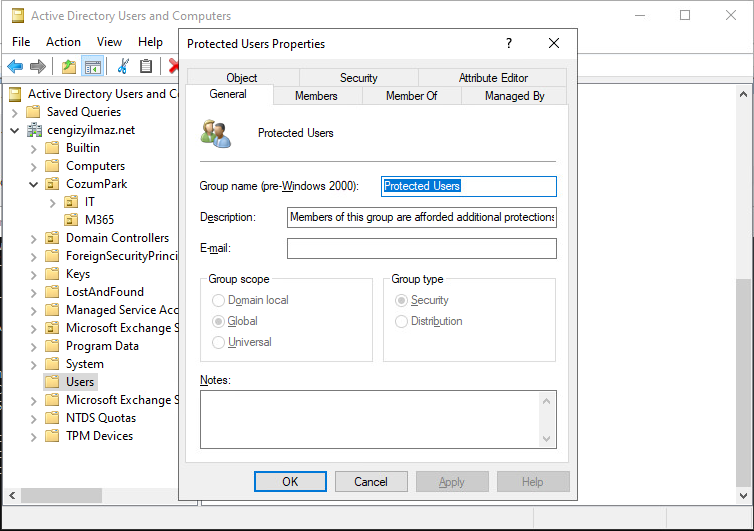Click the Cut scissors toolbar icon
The image size is (754, 531).
[x=123, y=67]
